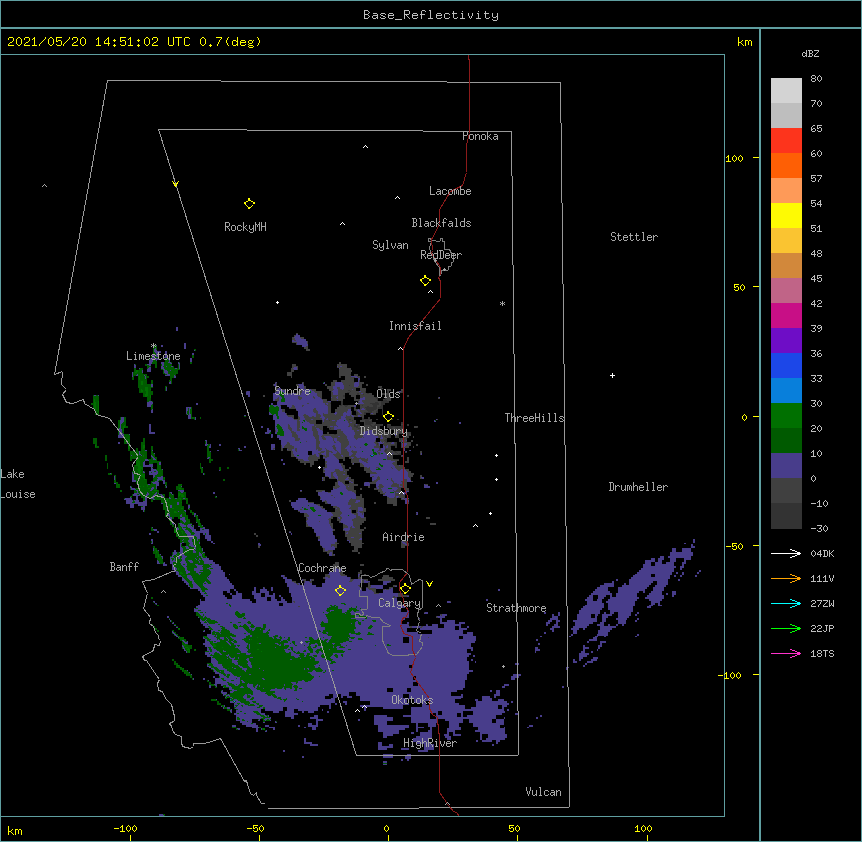Click the Cochrane label
Viewport: 862px width, 842px height.
tap(322, 568)
